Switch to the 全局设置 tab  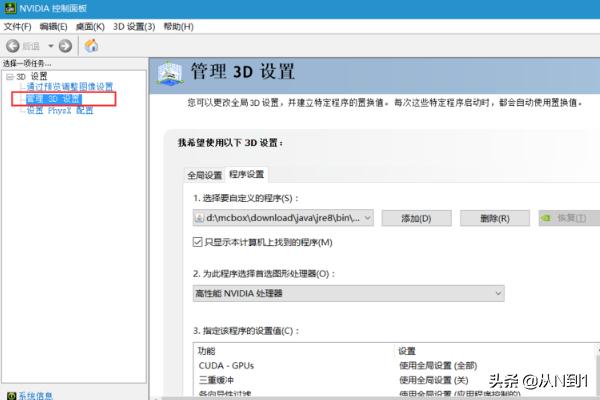[204, 175]
